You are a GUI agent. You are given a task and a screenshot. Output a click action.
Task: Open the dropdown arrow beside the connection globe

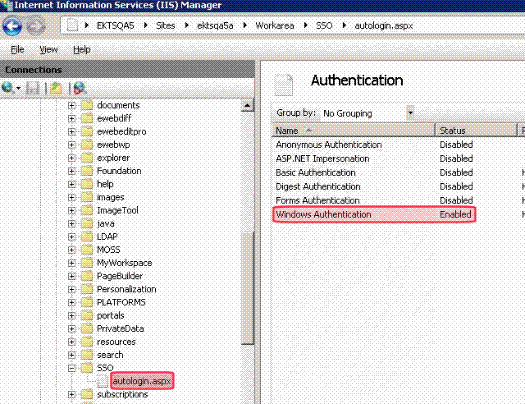18,88
